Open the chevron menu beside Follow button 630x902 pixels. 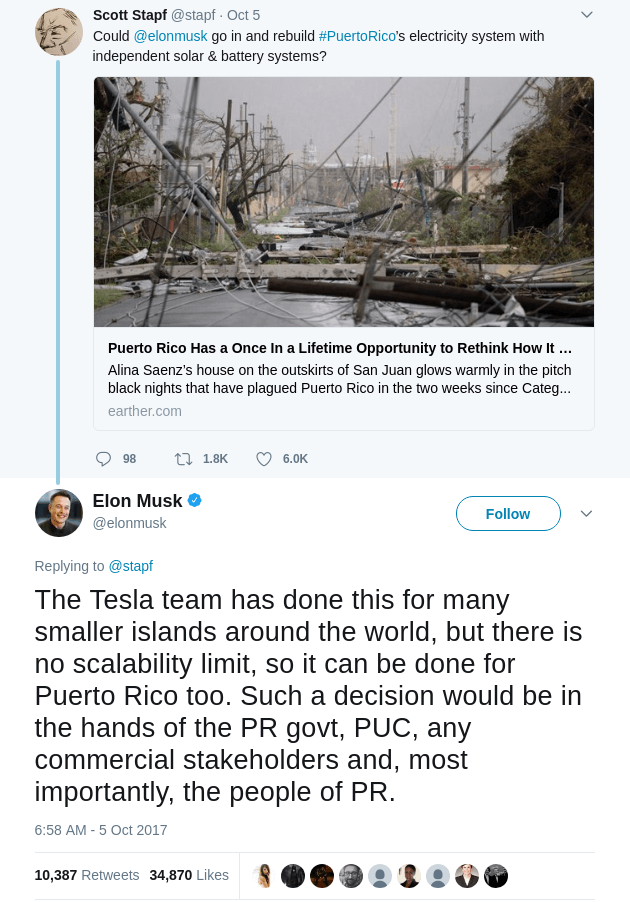pos(587,513)
